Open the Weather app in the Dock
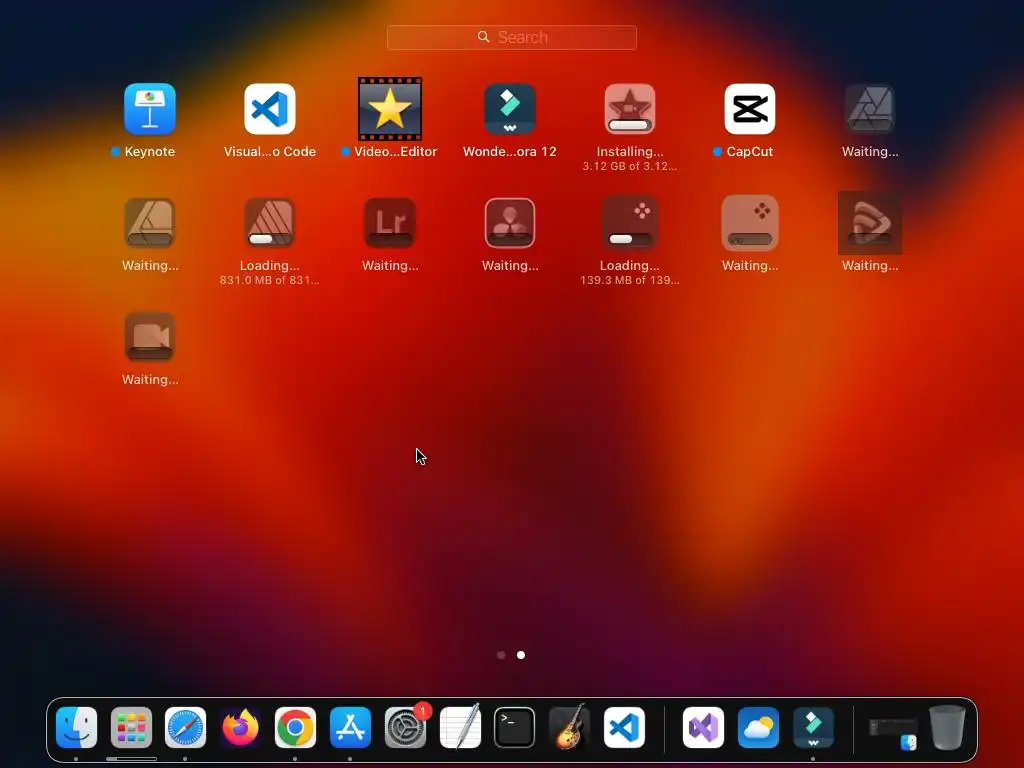Screen dimensions: 1024x768 [758, 728]
